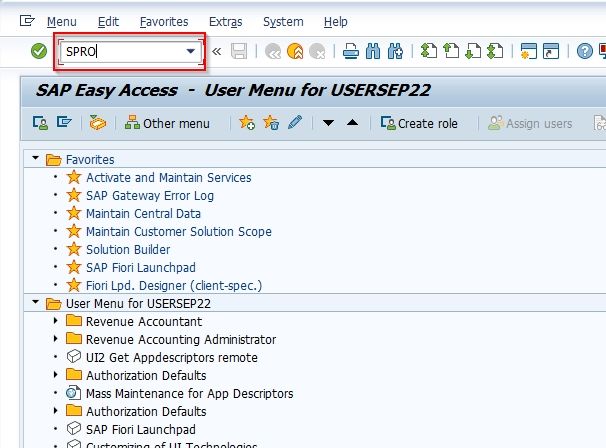
Task: Select Mass Maintenance for App Descriptors
Action: (189, 393)
